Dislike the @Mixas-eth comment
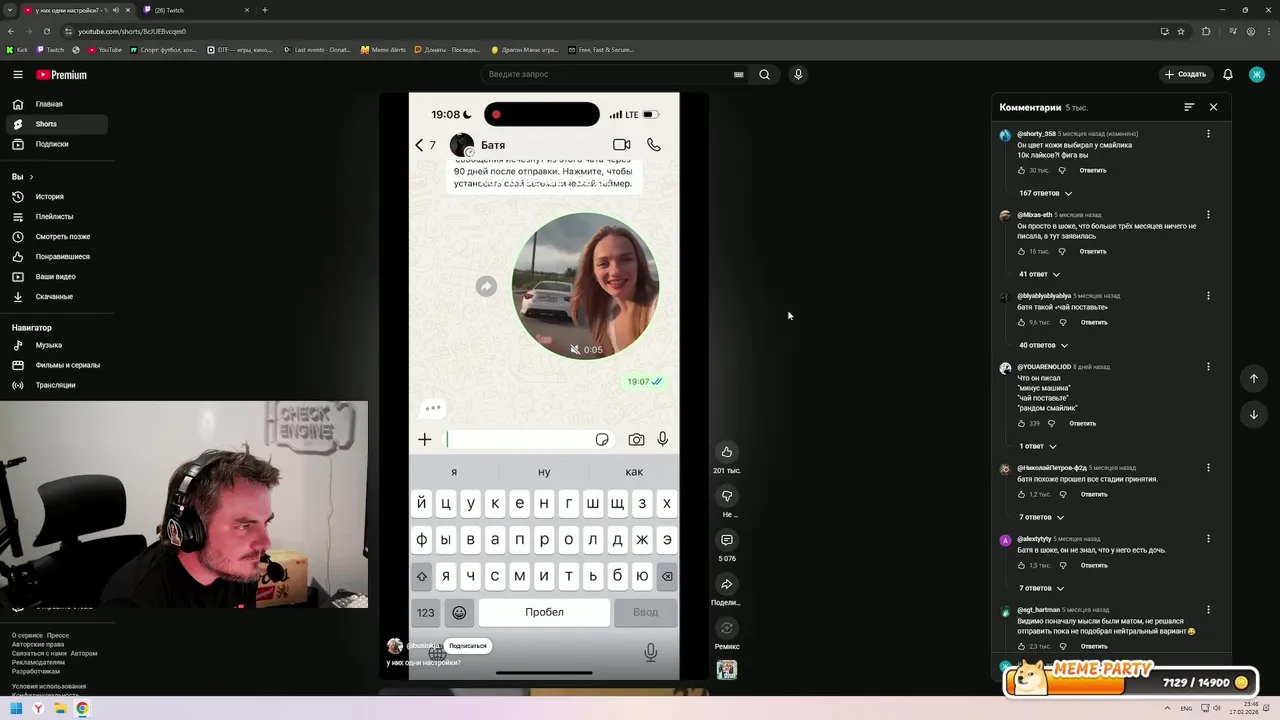 [x=1062, y=251]
